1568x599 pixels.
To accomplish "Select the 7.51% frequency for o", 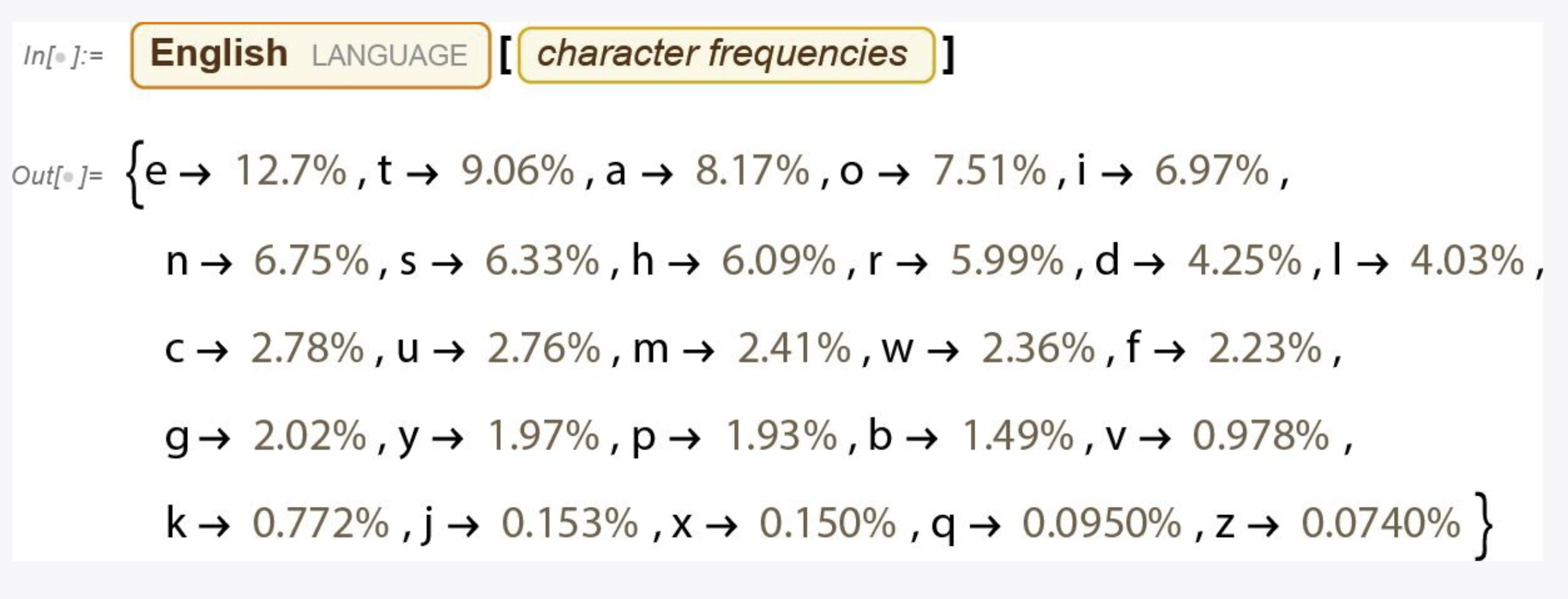I will coord(989,171).
